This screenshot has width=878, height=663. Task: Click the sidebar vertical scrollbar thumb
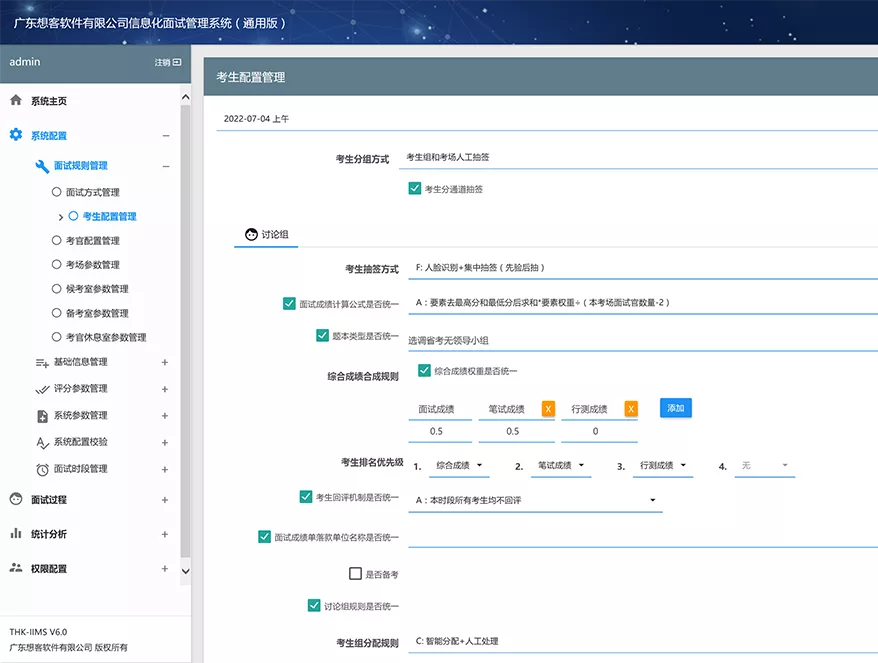click(x=185, y=330)
